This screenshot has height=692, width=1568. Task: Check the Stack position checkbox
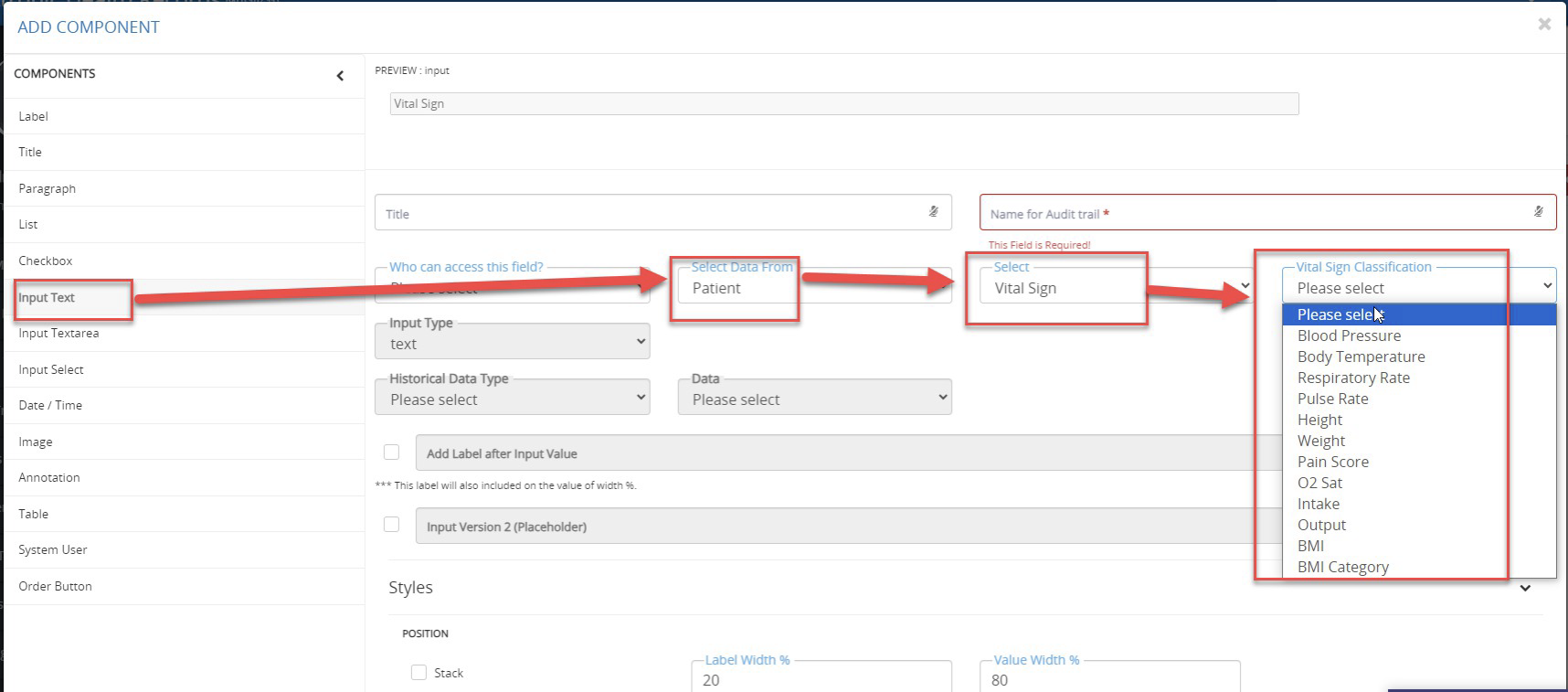pyautogui.click(x=419, y=673)
